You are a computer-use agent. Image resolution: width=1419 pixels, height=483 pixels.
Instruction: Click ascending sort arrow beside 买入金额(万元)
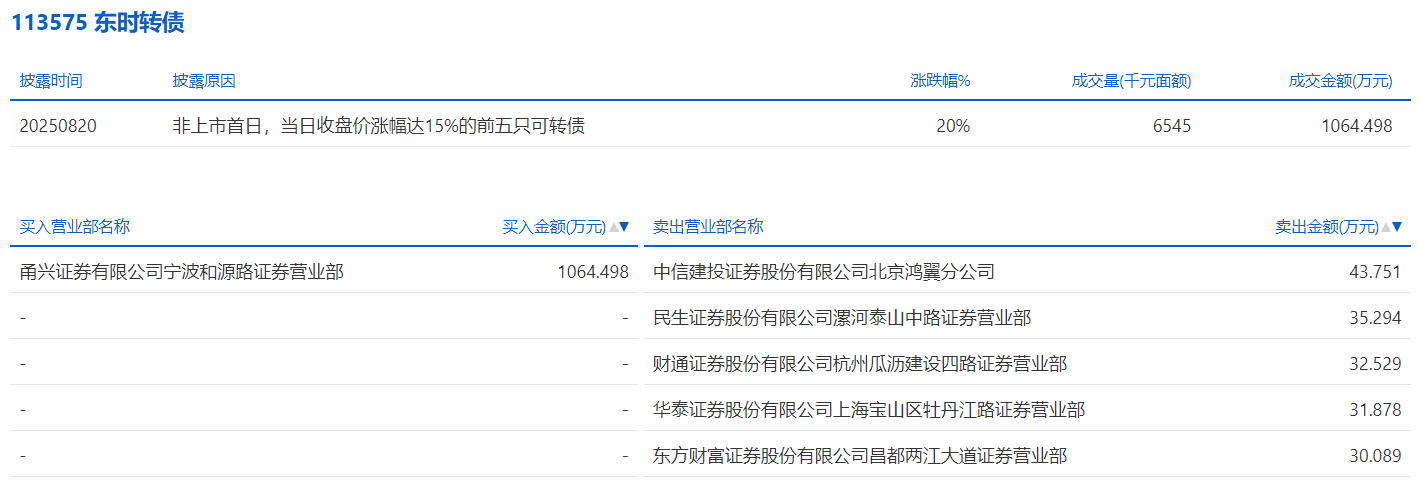click(x=613, y=227)
